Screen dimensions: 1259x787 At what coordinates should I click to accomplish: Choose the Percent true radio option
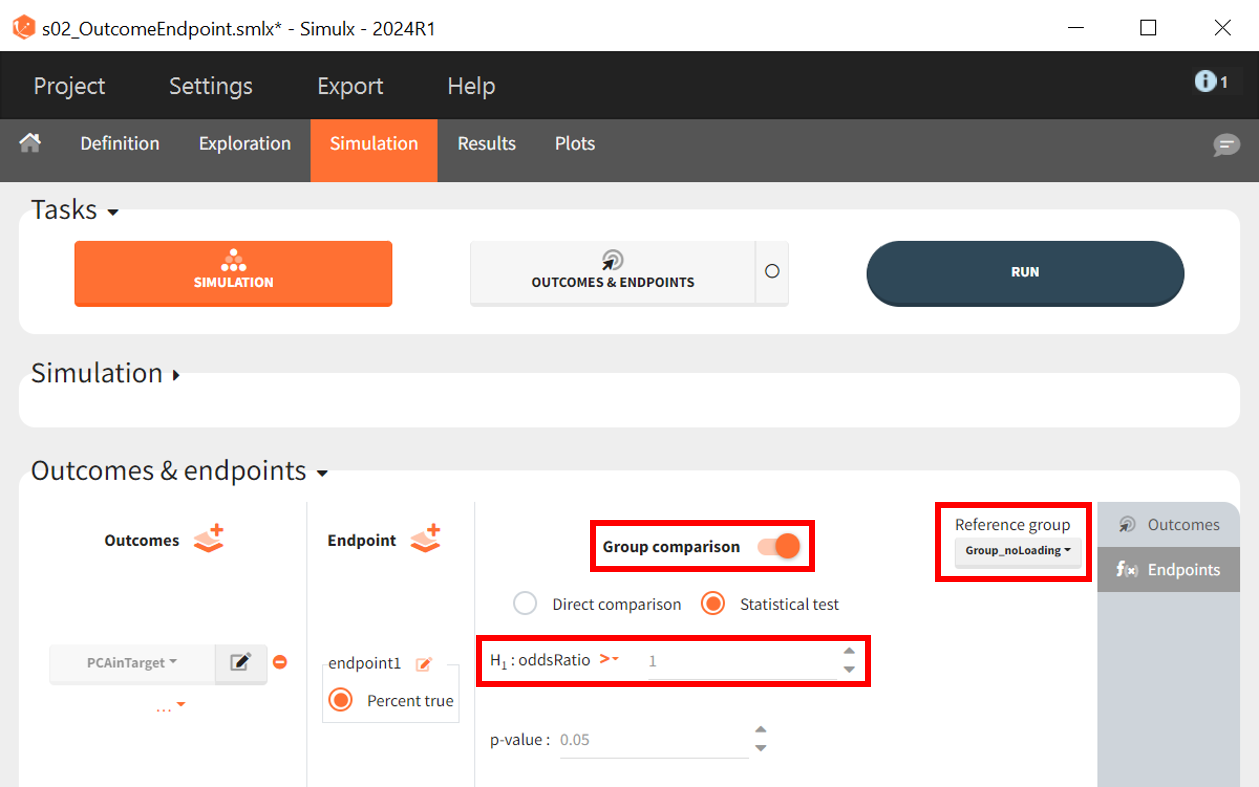341,700
